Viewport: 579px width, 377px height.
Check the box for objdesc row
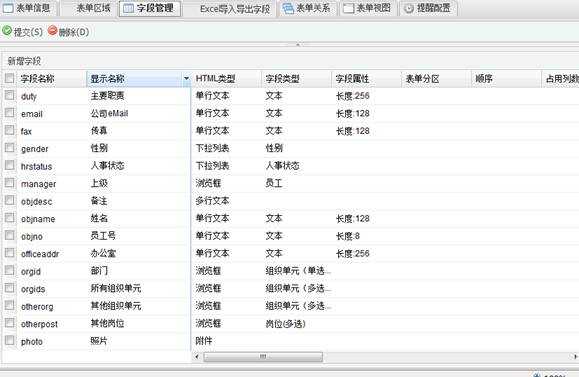[10, 200]
